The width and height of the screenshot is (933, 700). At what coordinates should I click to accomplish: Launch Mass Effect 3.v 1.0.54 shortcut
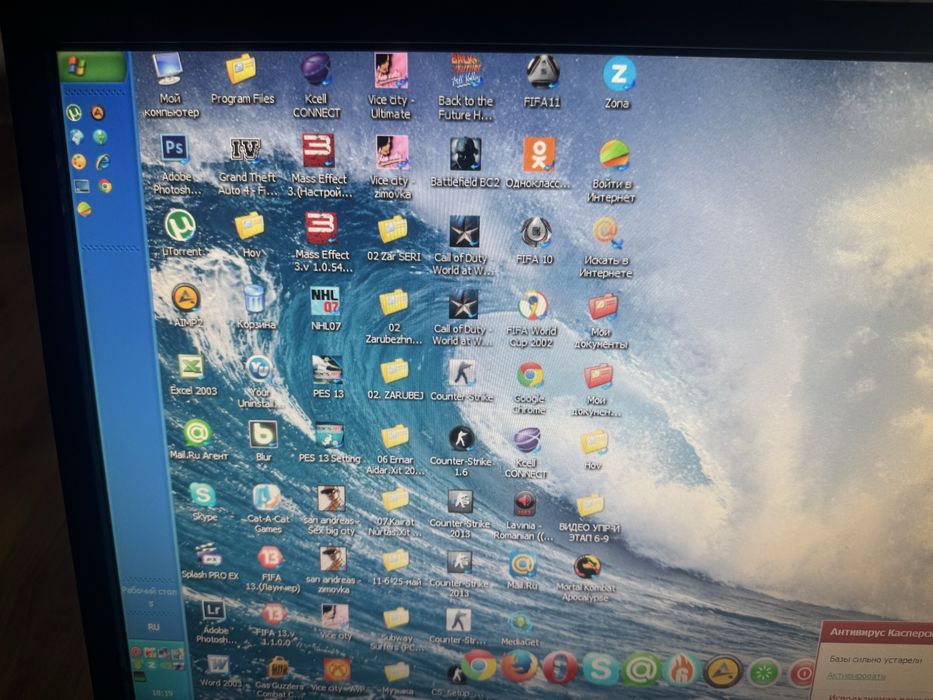(x=322, y=242)
